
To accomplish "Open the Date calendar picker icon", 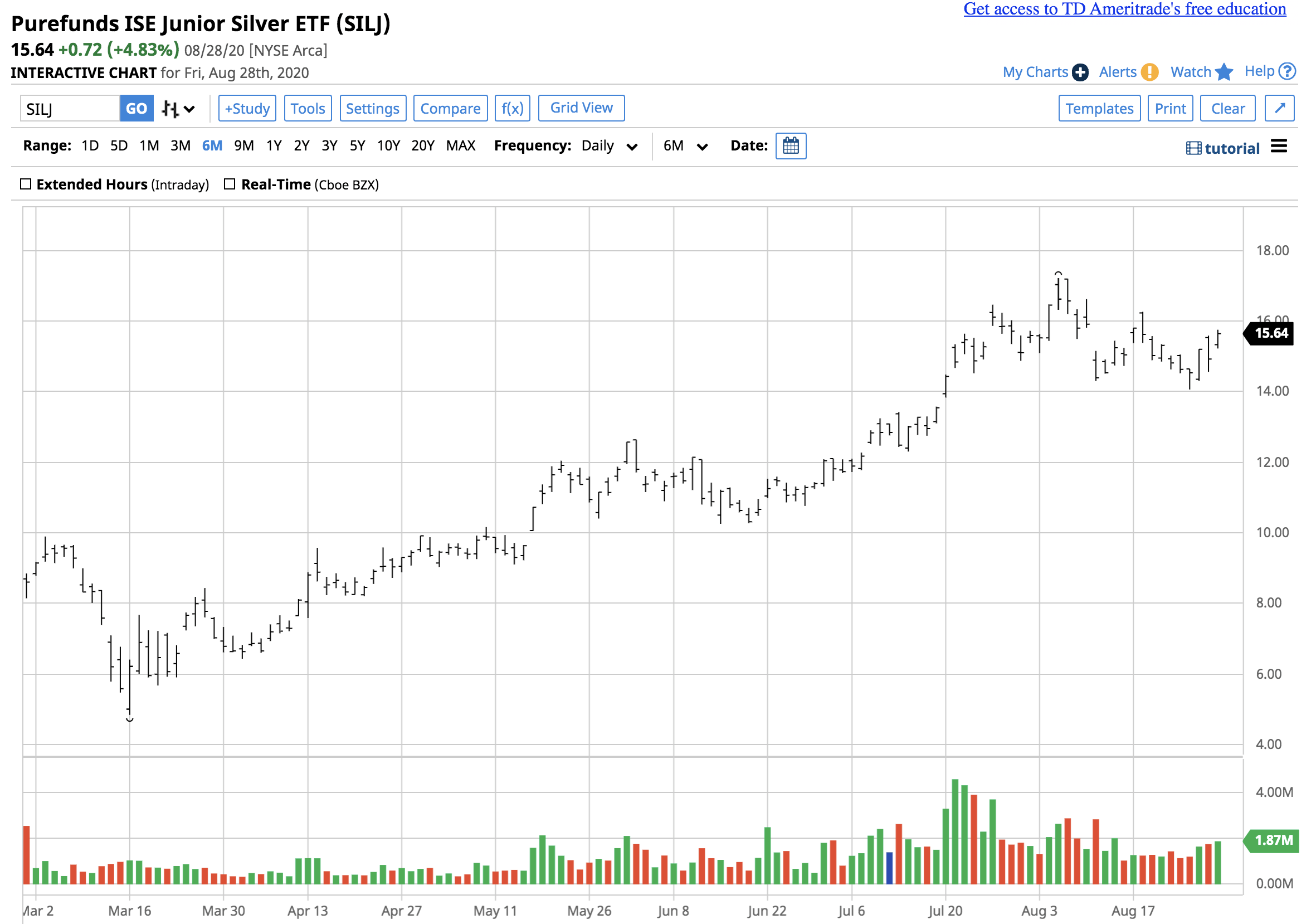I will [x=791, y=145].
